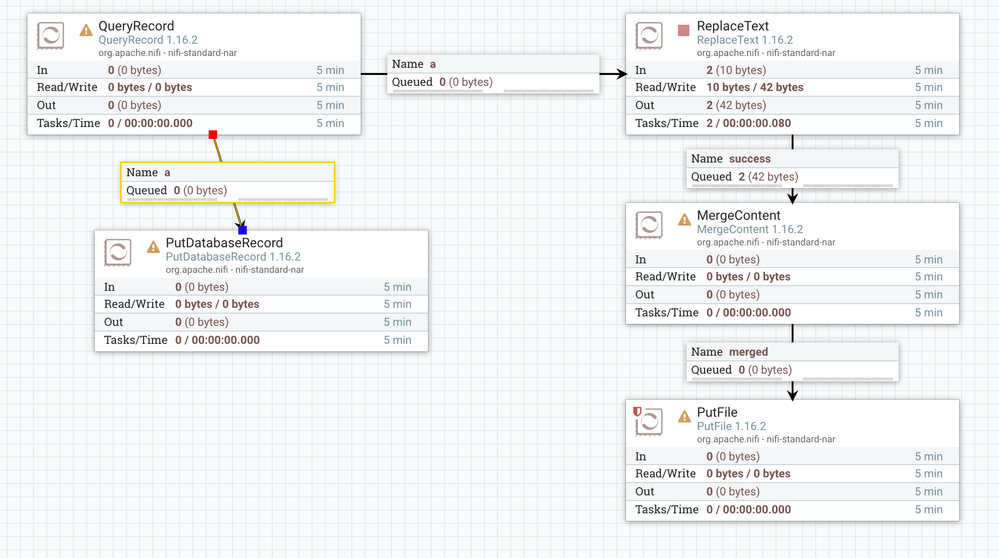The image size is (999, 558).
Task: Click the PutDatabaseRecord processor icon
Action: [x=118, y=252]
